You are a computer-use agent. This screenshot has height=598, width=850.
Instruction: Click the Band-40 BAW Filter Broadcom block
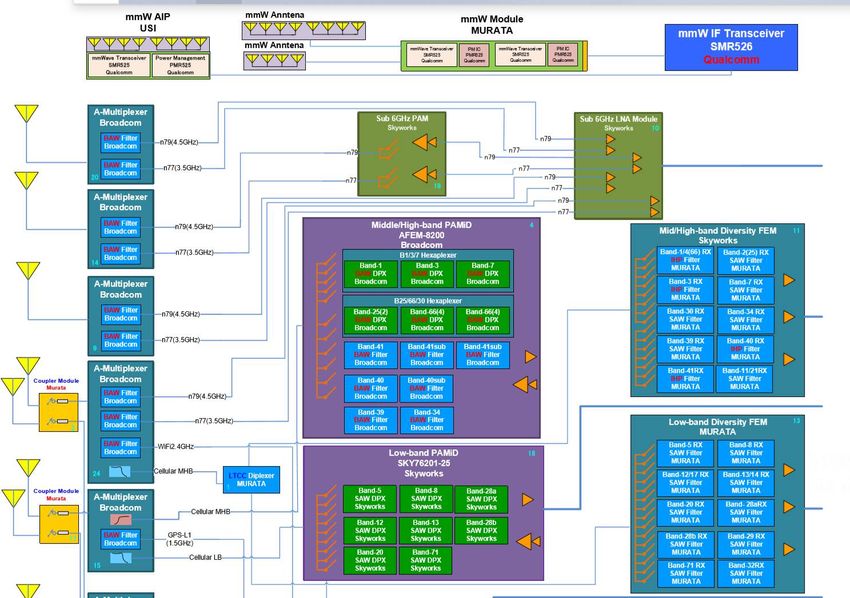coord(371,388)
